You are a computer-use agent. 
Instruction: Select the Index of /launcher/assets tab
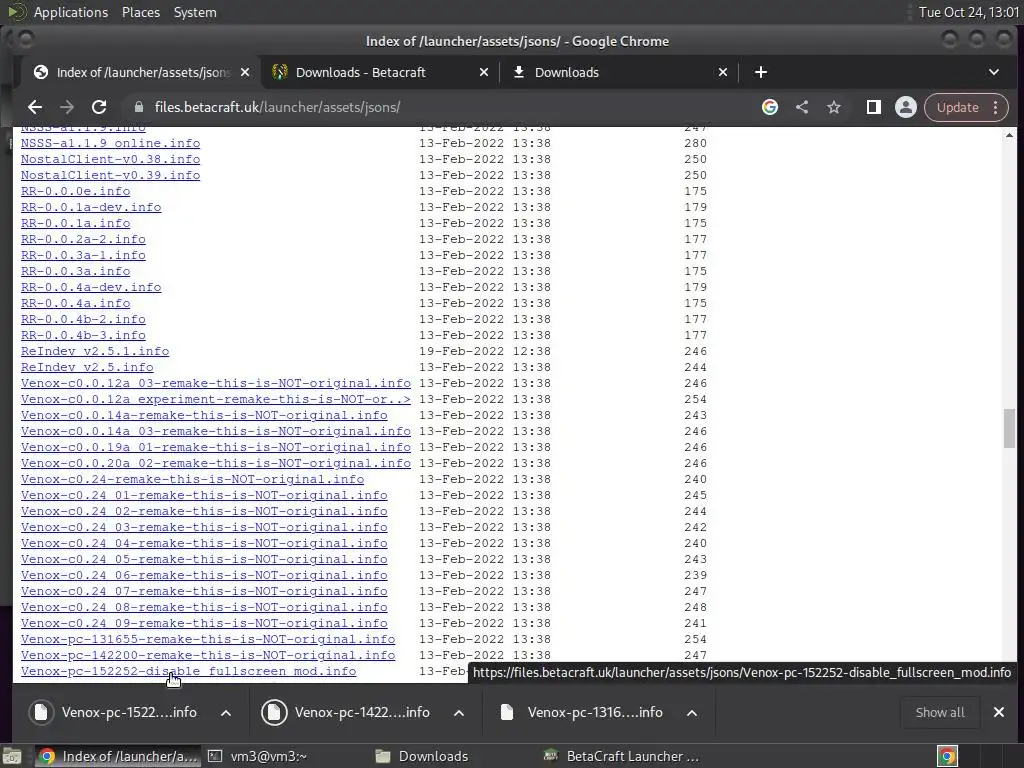click(x=140, y=72)
